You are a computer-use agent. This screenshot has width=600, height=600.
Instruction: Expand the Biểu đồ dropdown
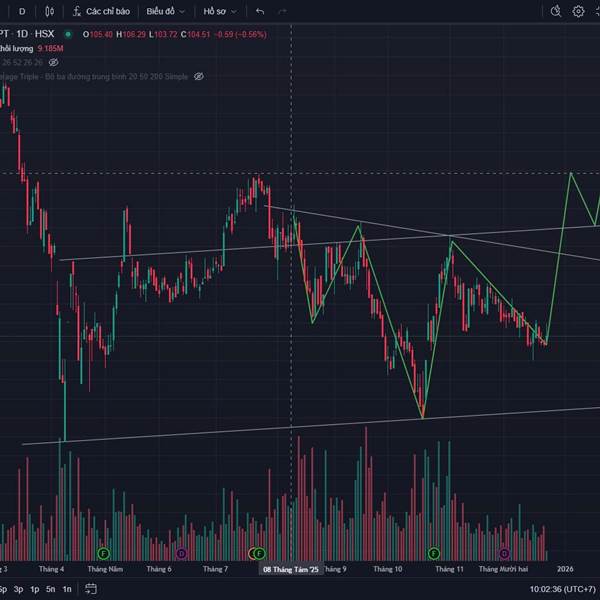166,11
